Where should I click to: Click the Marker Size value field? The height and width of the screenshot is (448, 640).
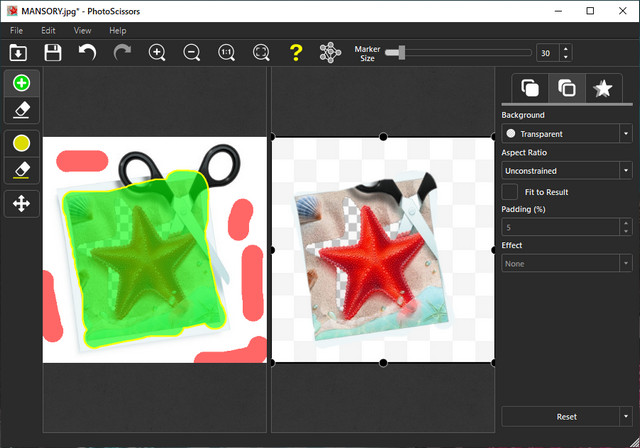[546, 53]
